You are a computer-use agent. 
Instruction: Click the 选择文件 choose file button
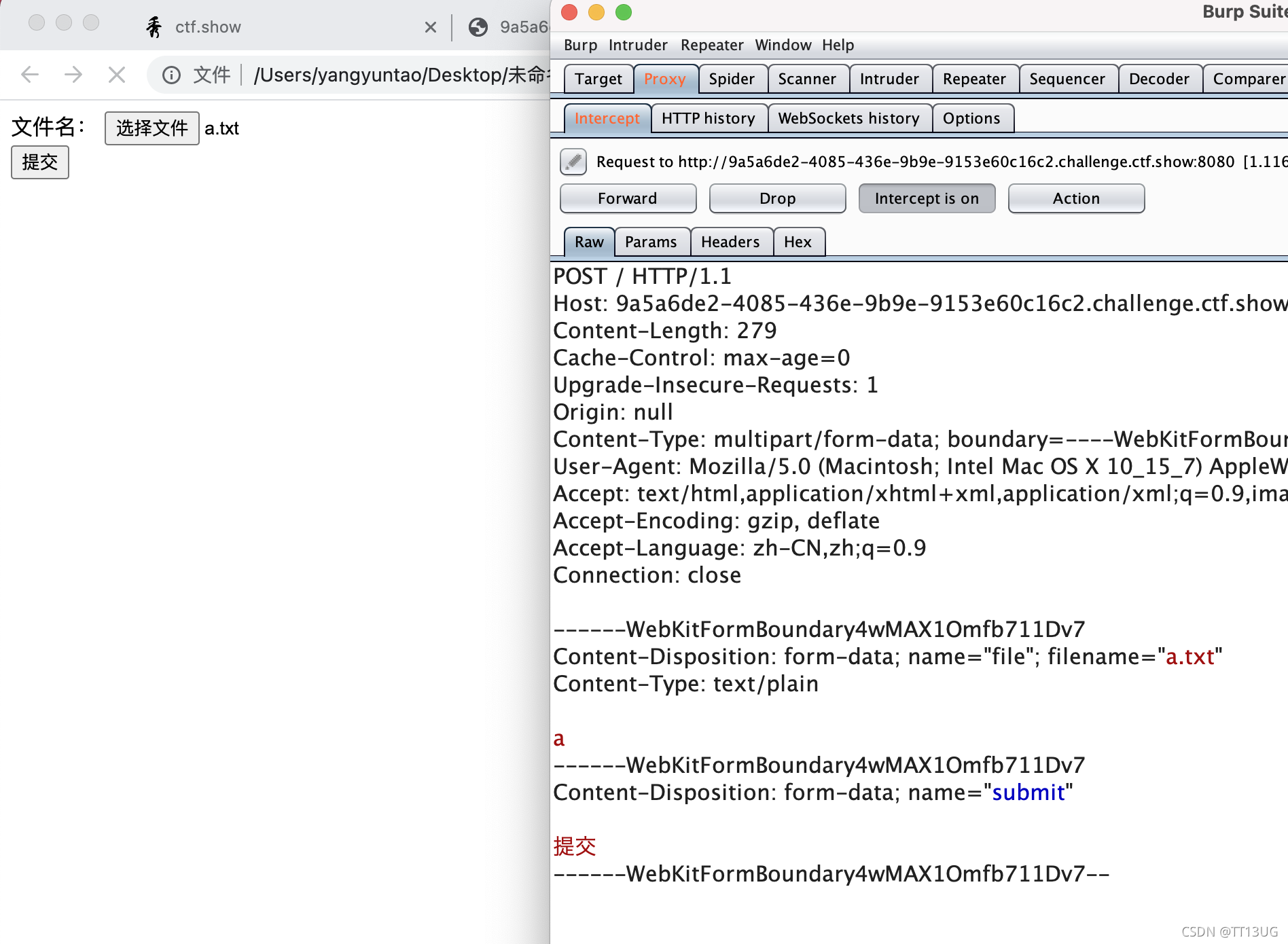tap(152, 128)
